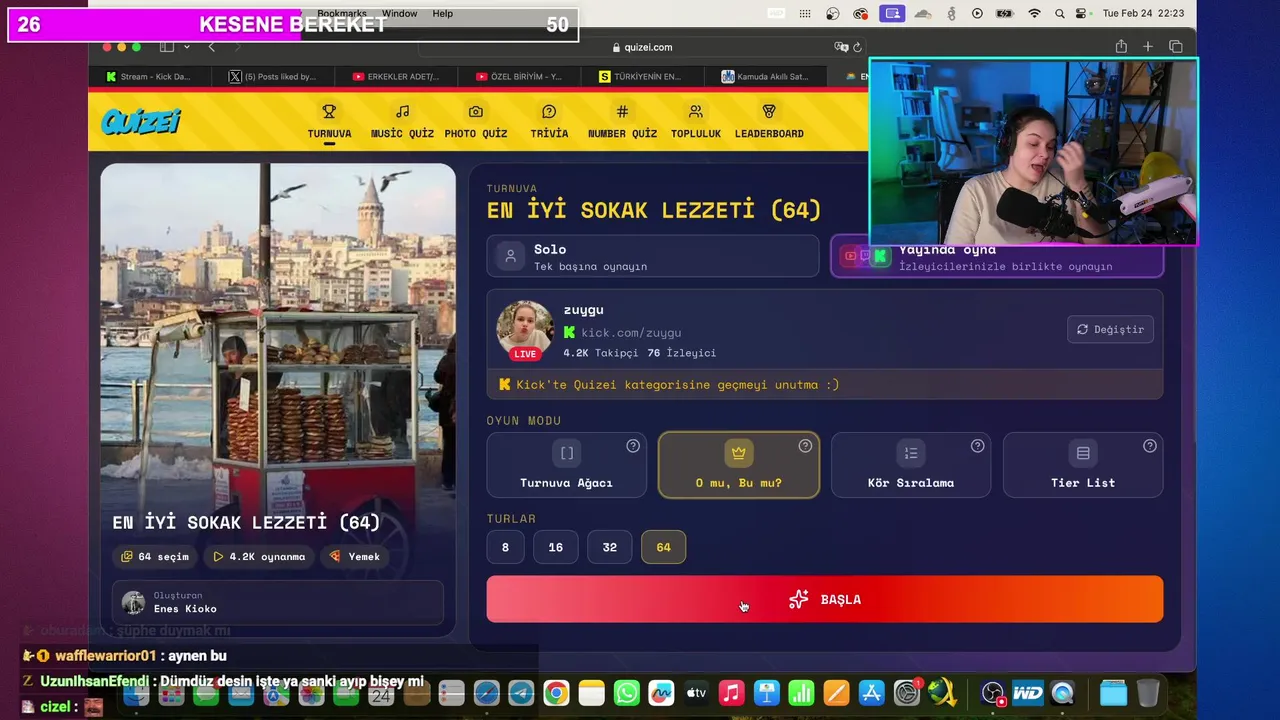Open creator Enes Kioko profile

(x=278, y=602)
